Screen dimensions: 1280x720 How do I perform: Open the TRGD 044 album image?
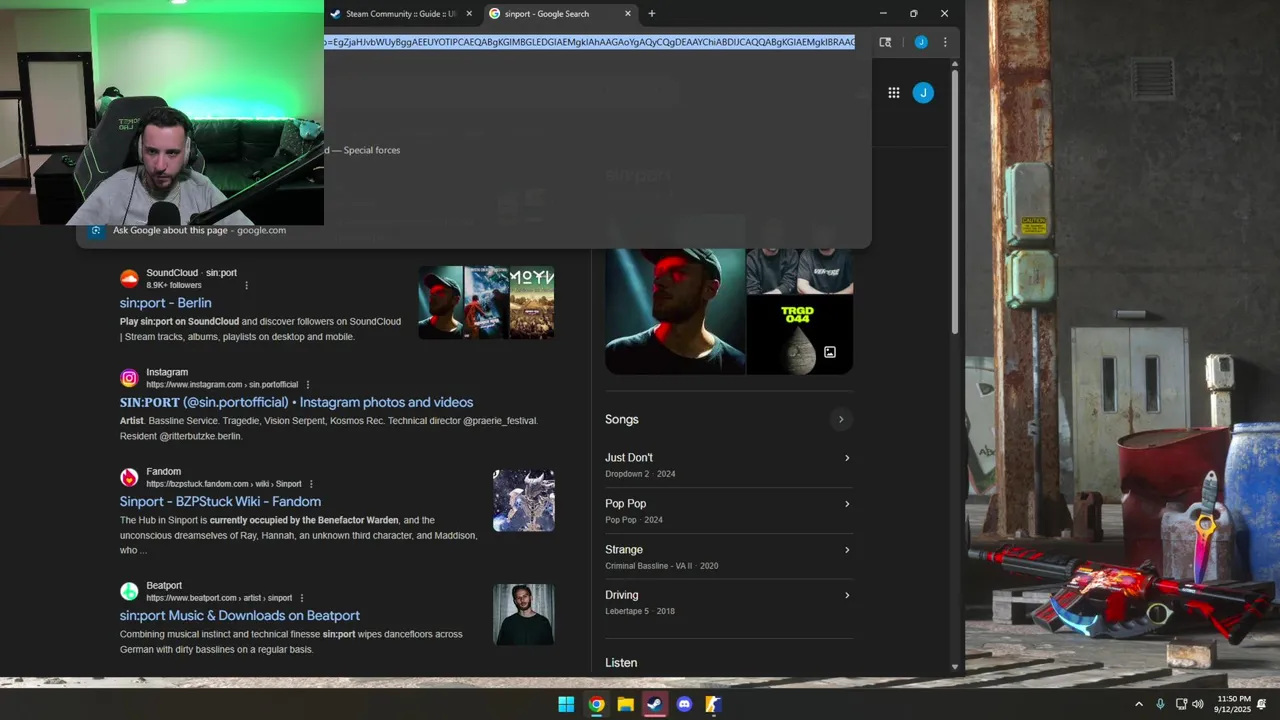coord(800,335)
